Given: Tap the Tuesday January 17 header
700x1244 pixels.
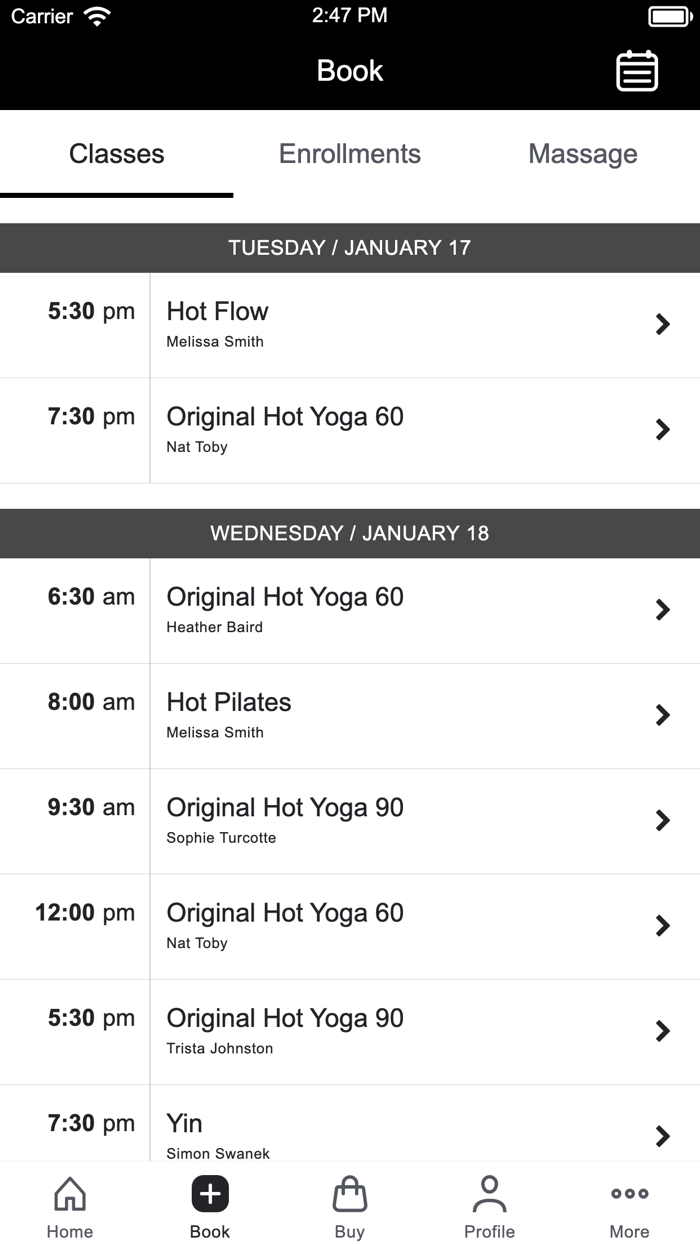Looking at the screenshot, I should point(350,247).
